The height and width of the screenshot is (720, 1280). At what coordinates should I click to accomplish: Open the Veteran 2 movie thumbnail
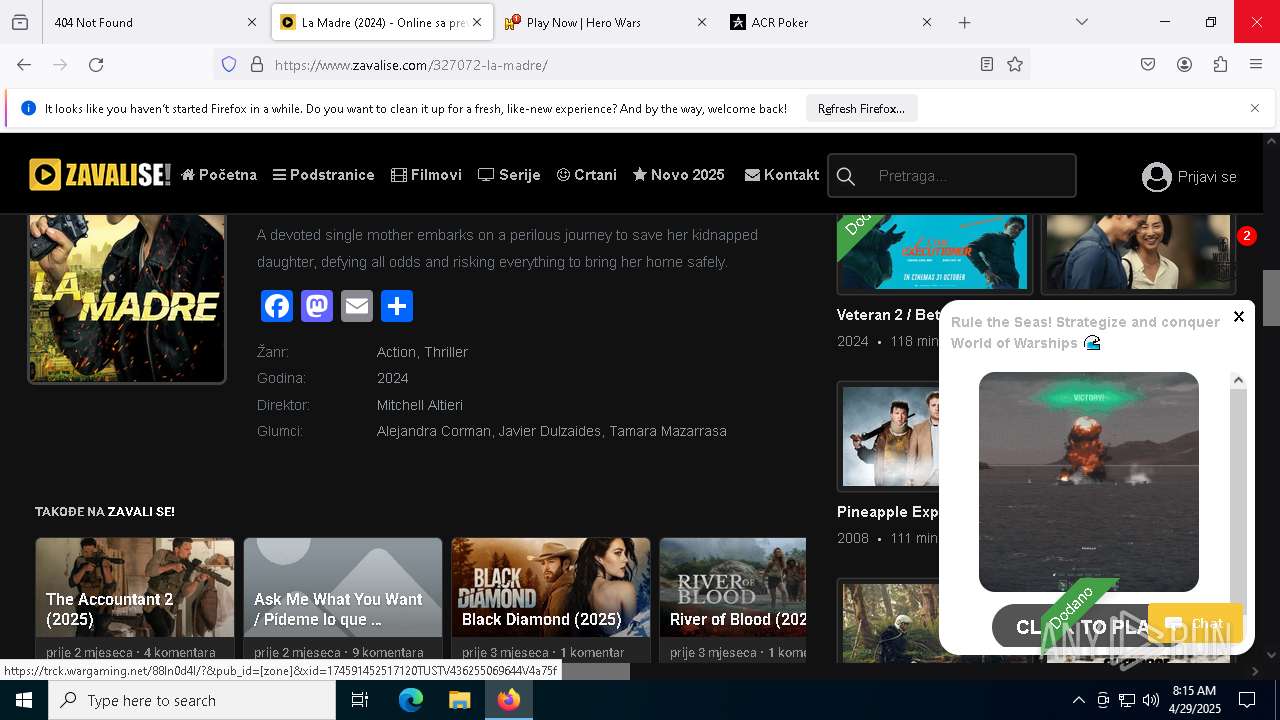tap(934, 253)
